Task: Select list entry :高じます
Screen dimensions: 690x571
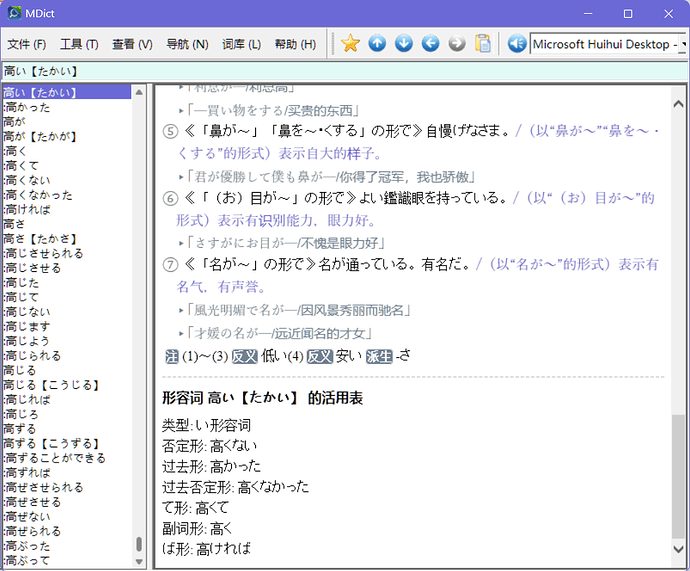Action: point(27,326)
